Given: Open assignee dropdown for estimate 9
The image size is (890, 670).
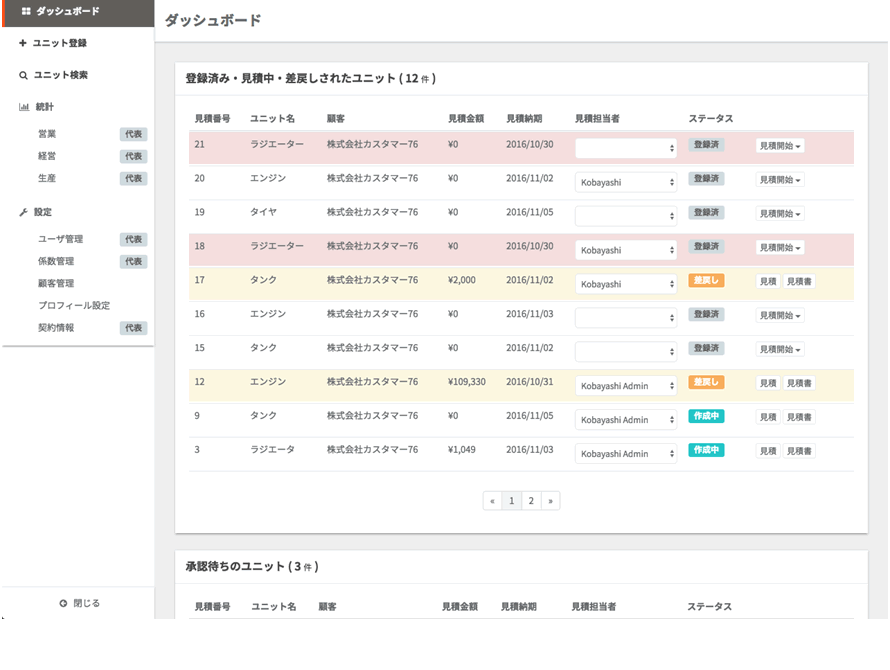Looking at the screenshot, I should coord(625,420).
